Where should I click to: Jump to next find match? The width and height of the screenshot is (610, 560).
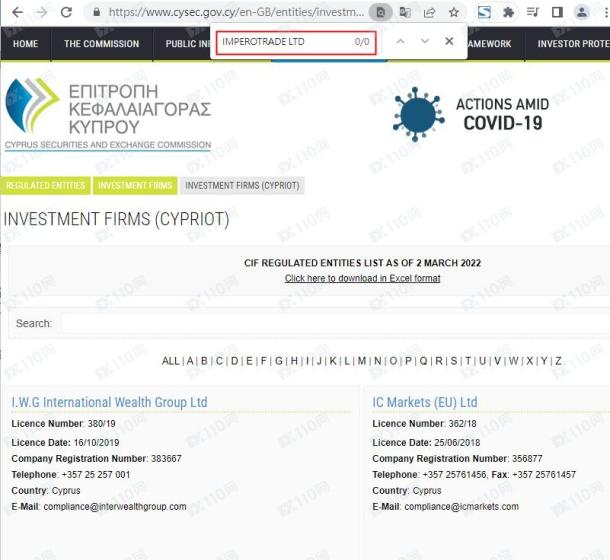[425, 41]
